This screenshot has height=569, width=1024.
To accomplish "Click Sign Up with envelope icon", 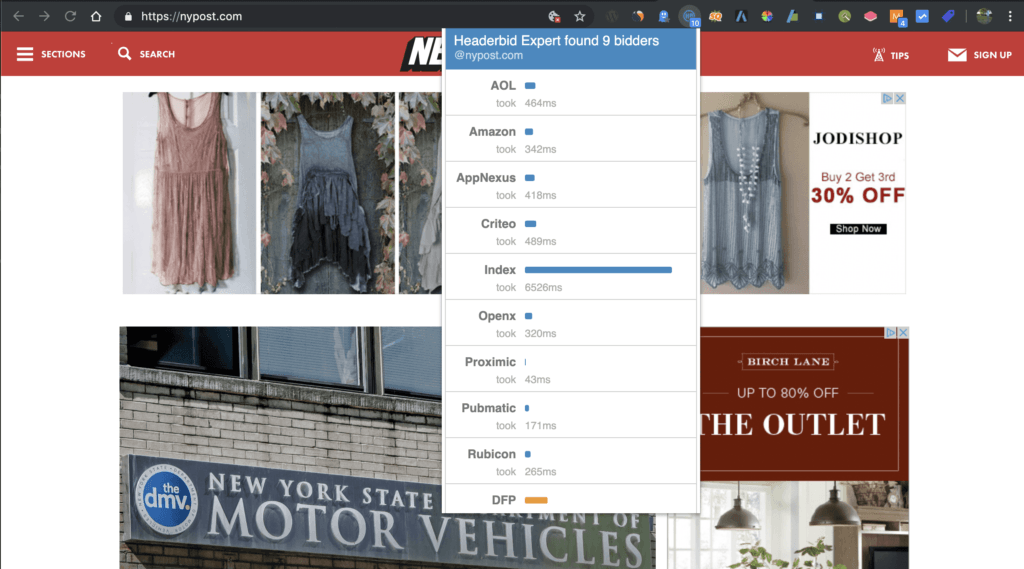I will pos(980,55).
